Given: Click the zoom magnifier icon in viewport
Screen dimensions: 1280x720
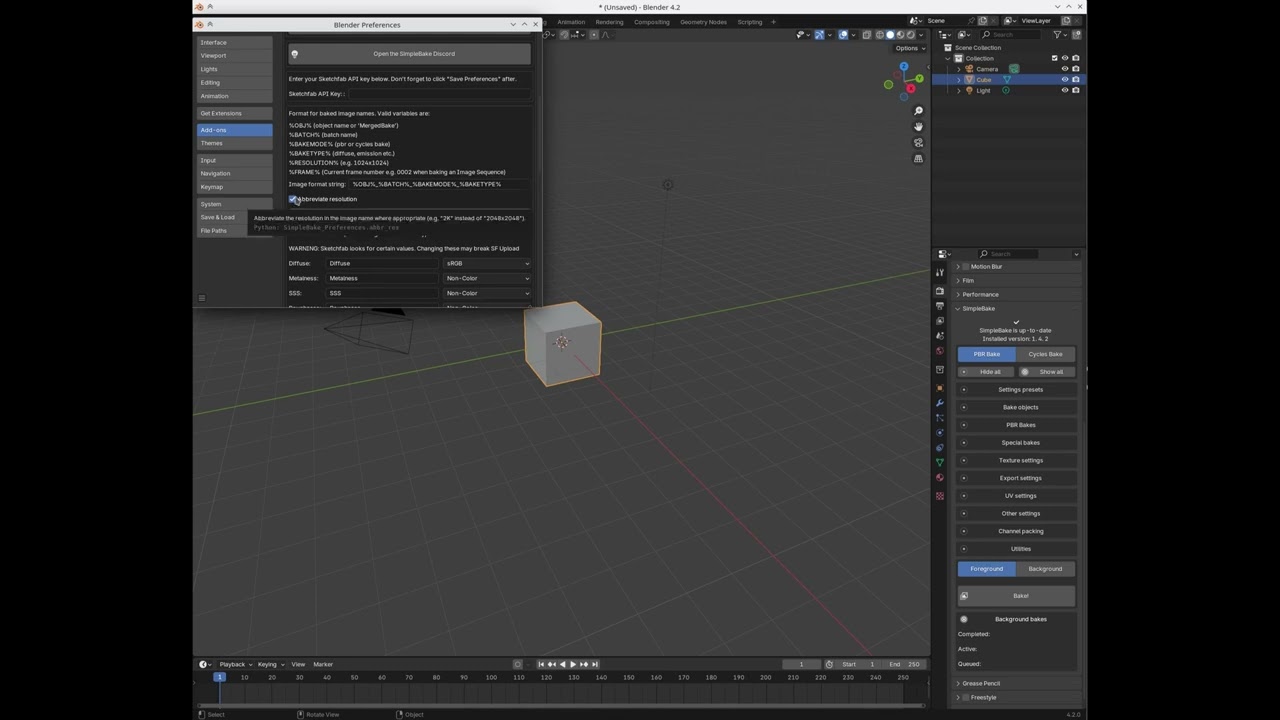Looking at the screenshot, I should pyautogui.click(x=918, y=111).
